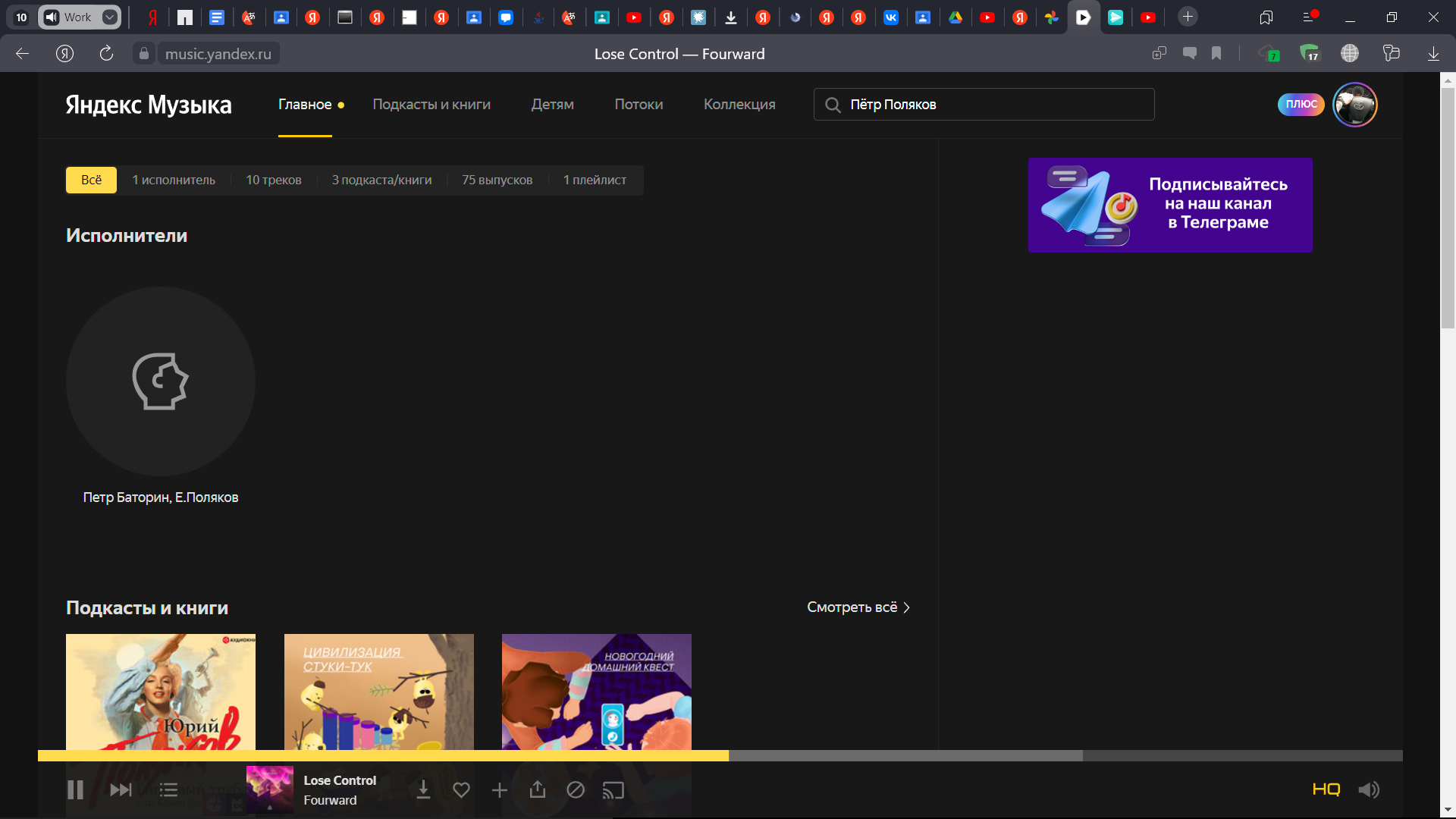Viewport: 1456px width, 819px height.
Task: Filter by 10 треков
Action: 274,180
